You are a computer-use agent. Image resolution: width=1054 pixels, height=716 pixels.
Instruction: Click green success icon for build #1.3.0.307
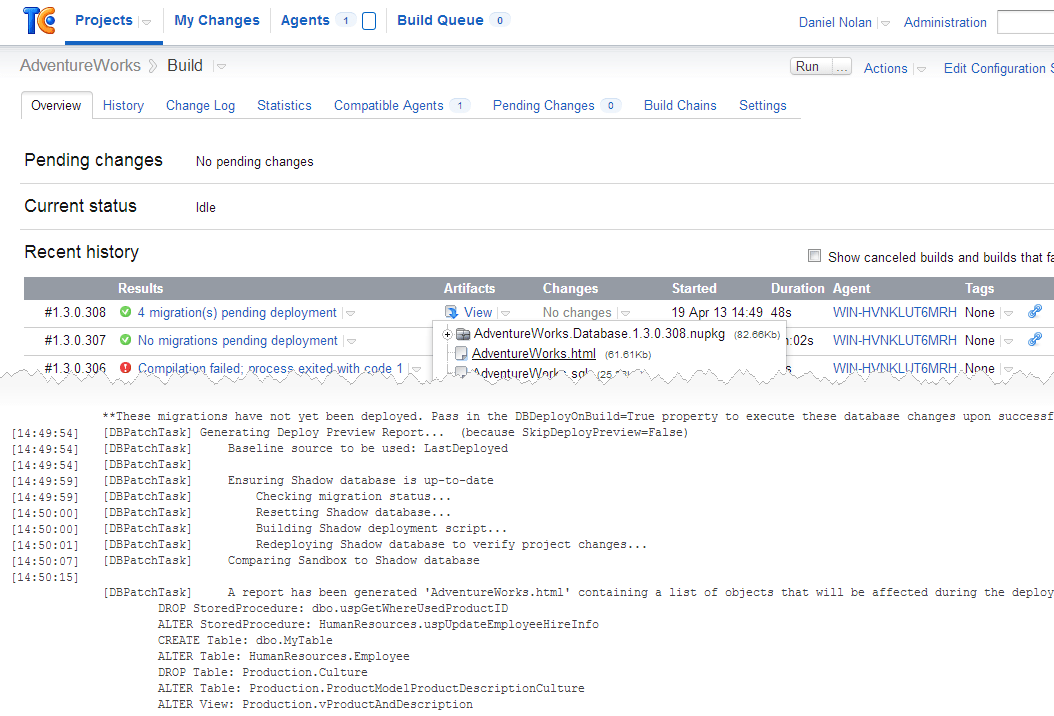pyautogui.click(x=125, y=340)
